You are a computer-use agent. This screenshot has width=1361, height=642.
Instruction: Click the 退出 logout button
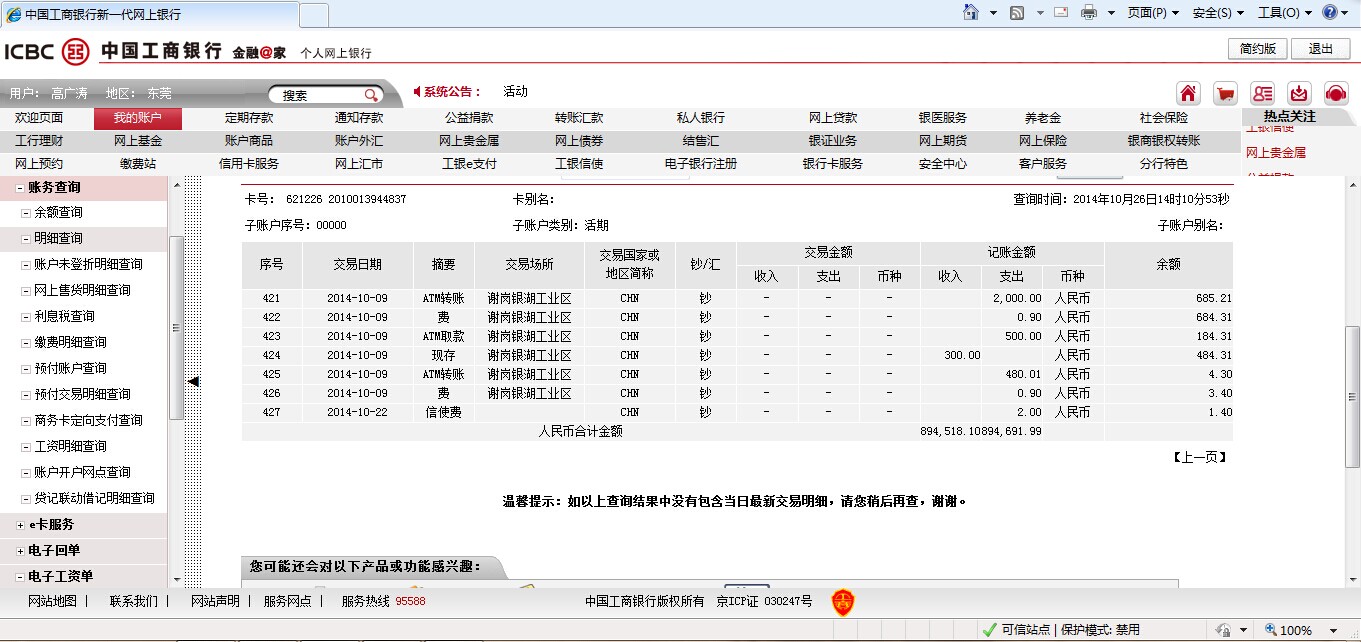click(x=1320, y=49)
